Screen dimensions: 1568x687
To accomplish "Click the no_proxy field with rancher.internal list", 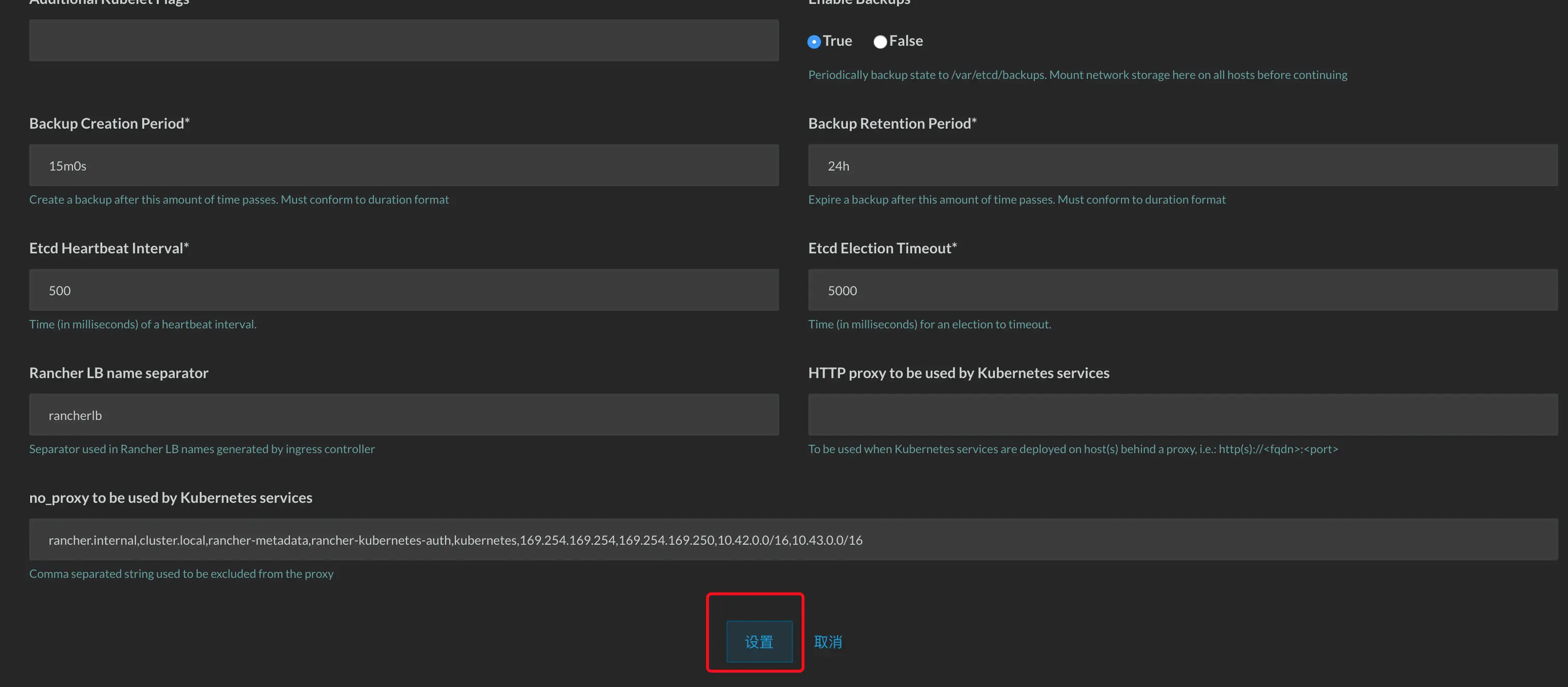I will [792, 540].
